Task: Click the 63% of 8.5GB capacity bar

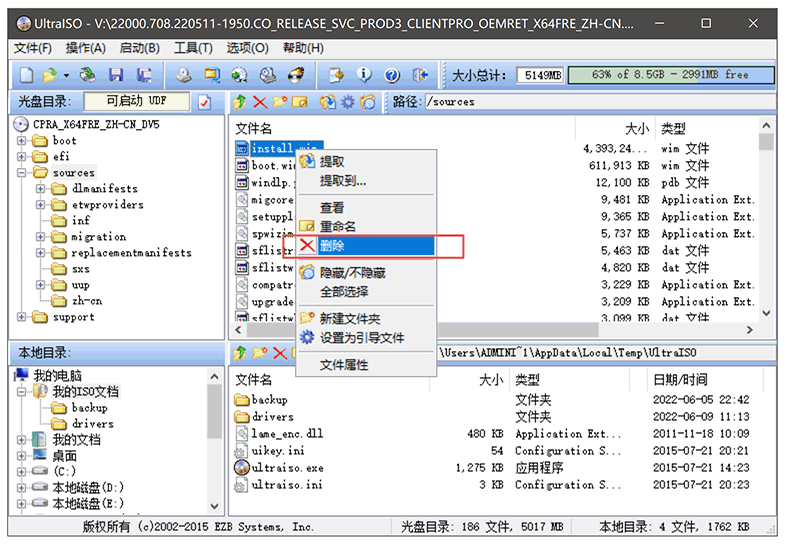Action: (670, 75)
